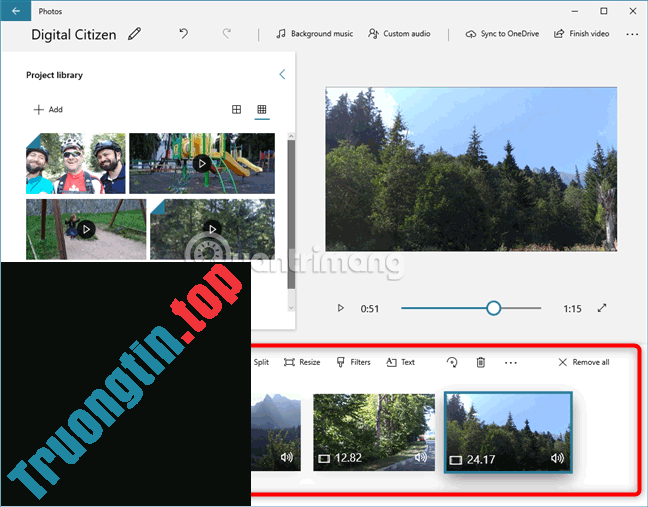Image resolution: width=648 pixels, height=507 pixels.
Task: Open storyboard more options ellipsis
Action: 511,363
